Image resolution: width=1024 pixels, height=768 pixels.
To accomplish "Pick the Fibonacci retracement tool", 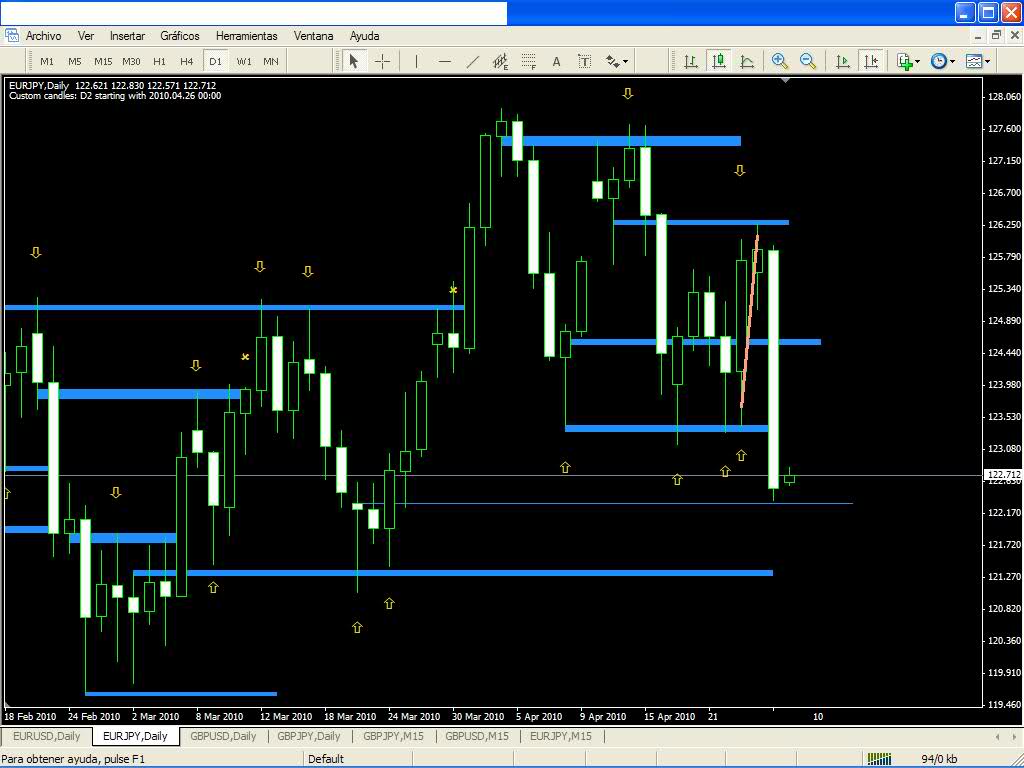I will [529, 61].
